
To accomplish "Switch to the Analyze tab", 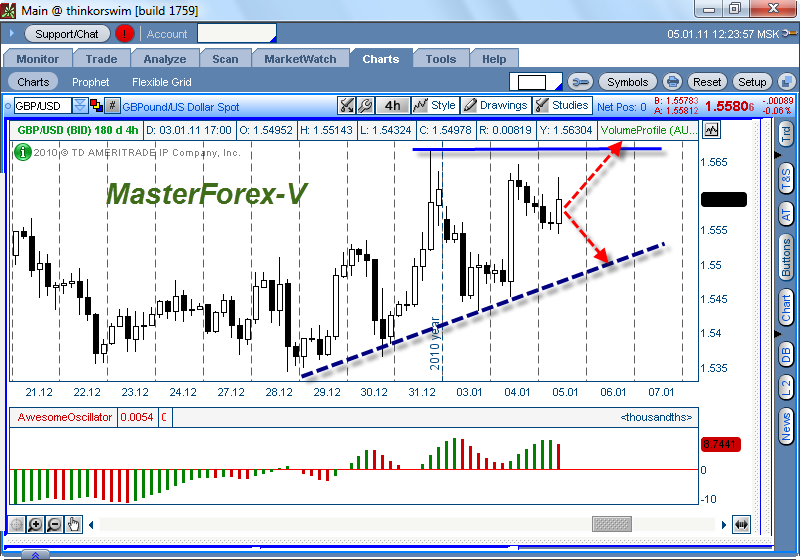I will click(x=165, y=59).
